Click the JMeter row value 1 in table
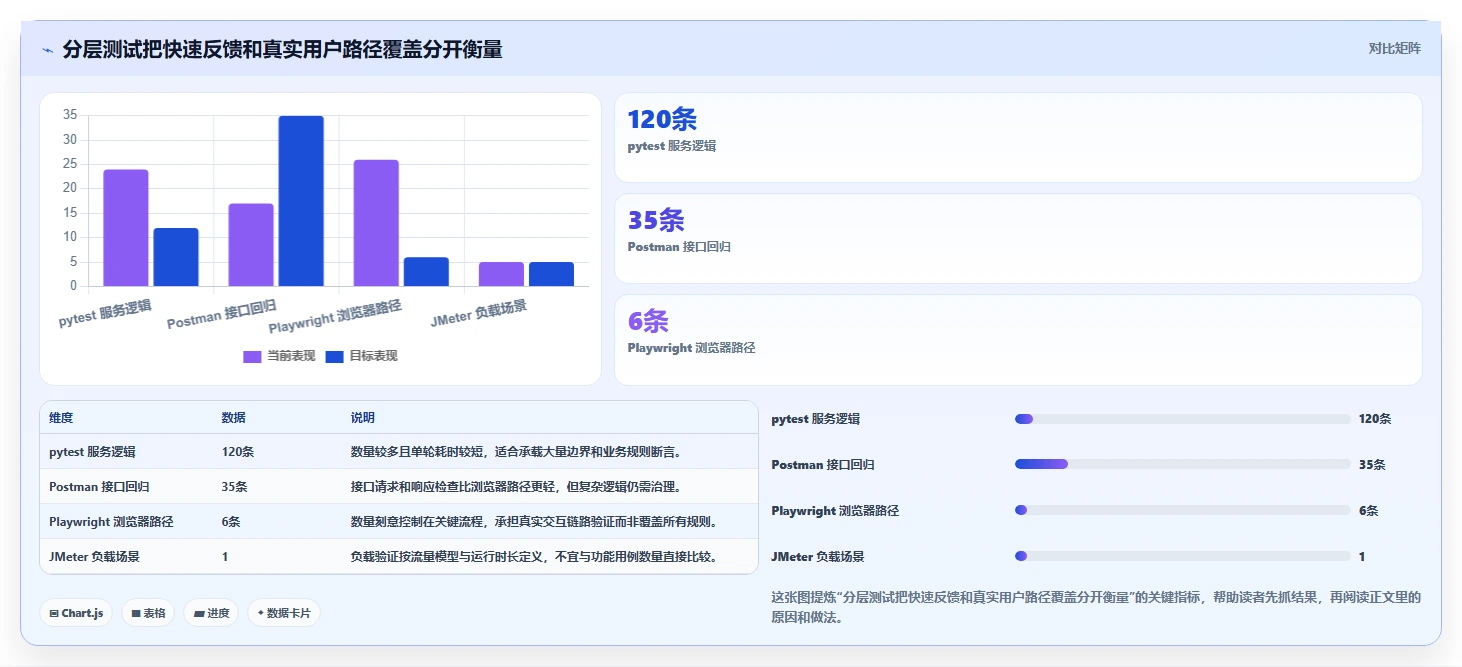The height and width of the screenshot is (667, 1462). pyautogui.click(x=225, y=557)
